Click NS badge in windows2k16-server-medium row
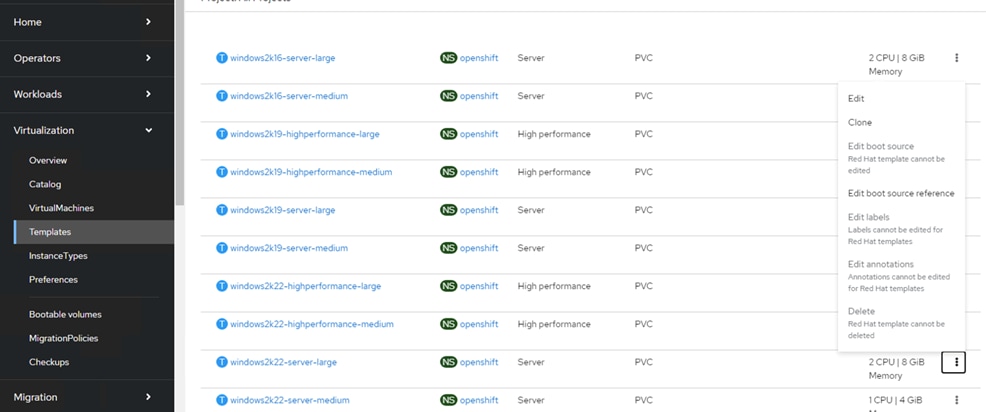Viewport: 986px width, 412px height. [x=449, y=96]
